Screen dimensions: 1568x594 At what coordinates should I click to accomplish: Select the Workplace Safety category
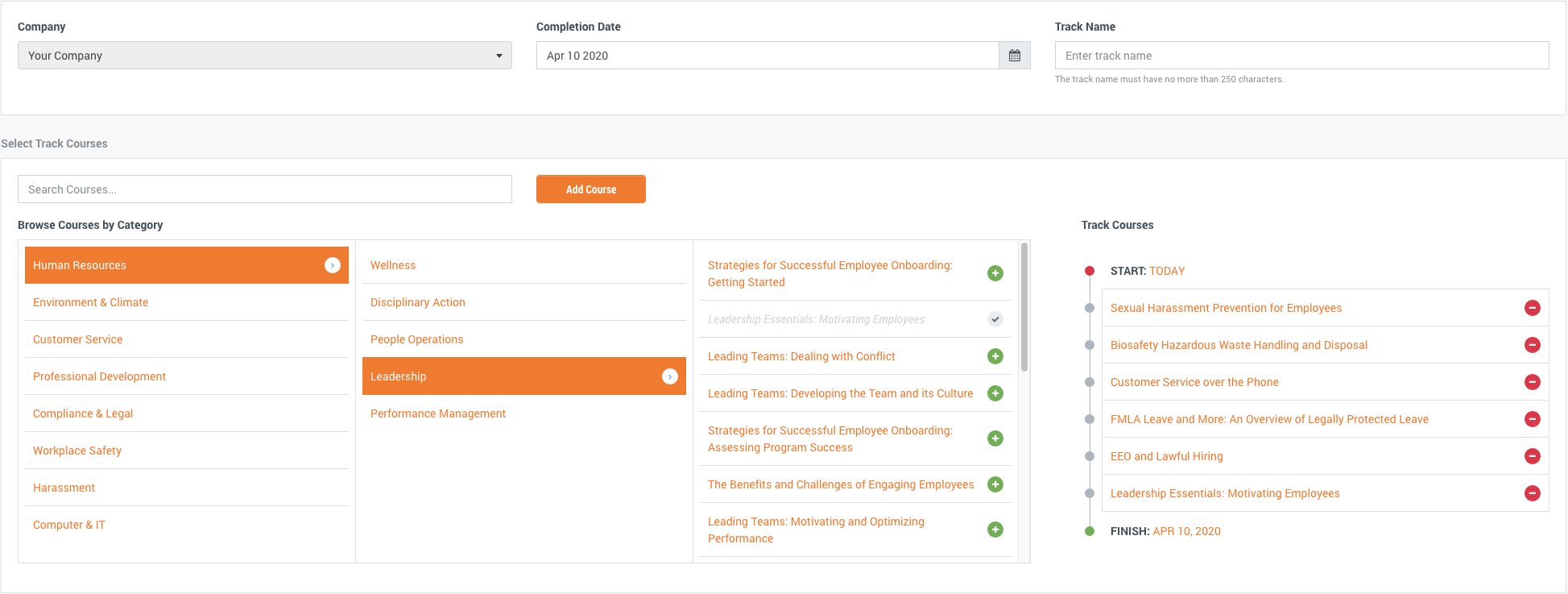coord(77,451)
